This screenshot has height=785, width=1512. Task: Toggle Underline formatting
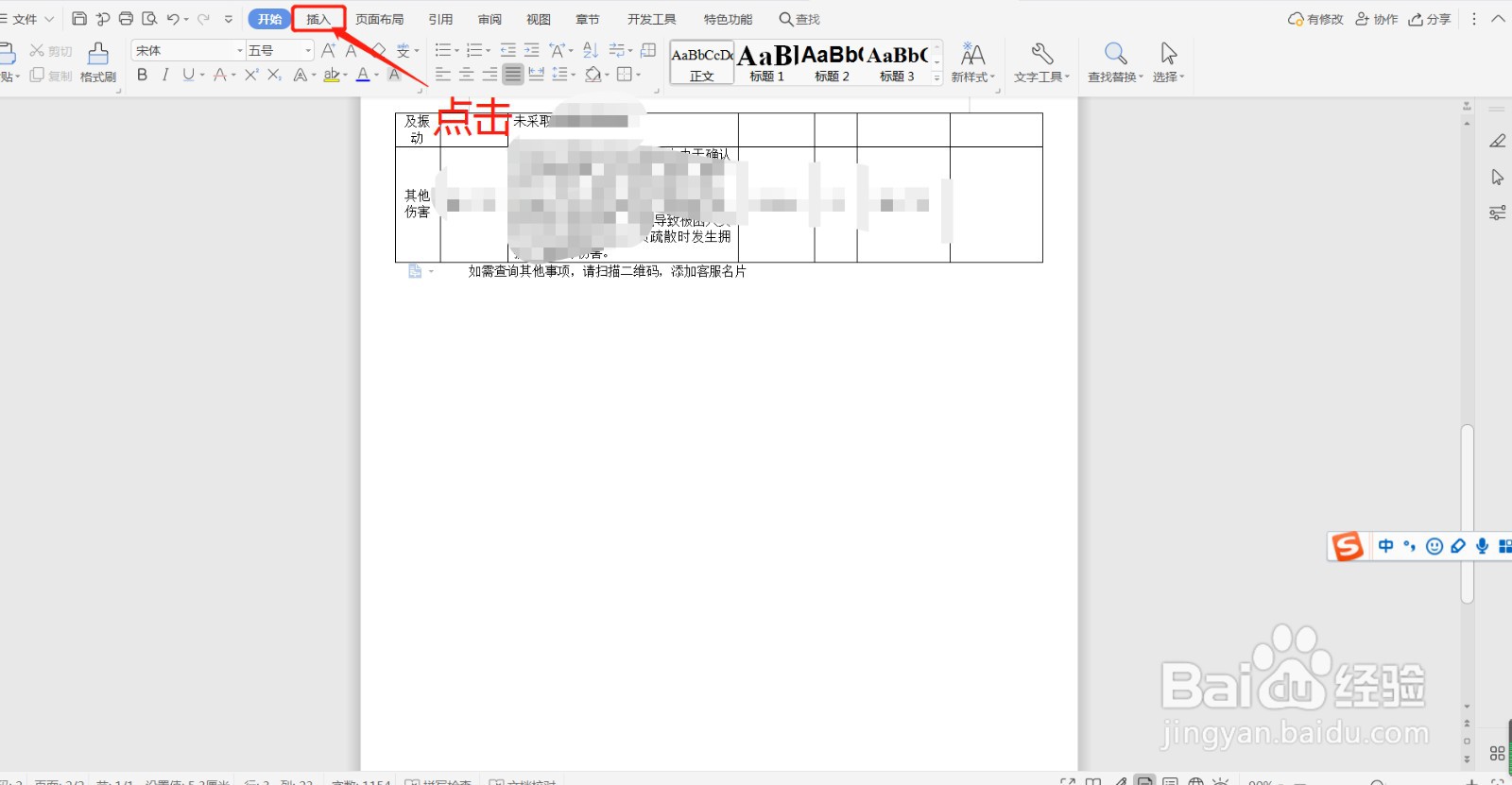(x=188, y=75)
